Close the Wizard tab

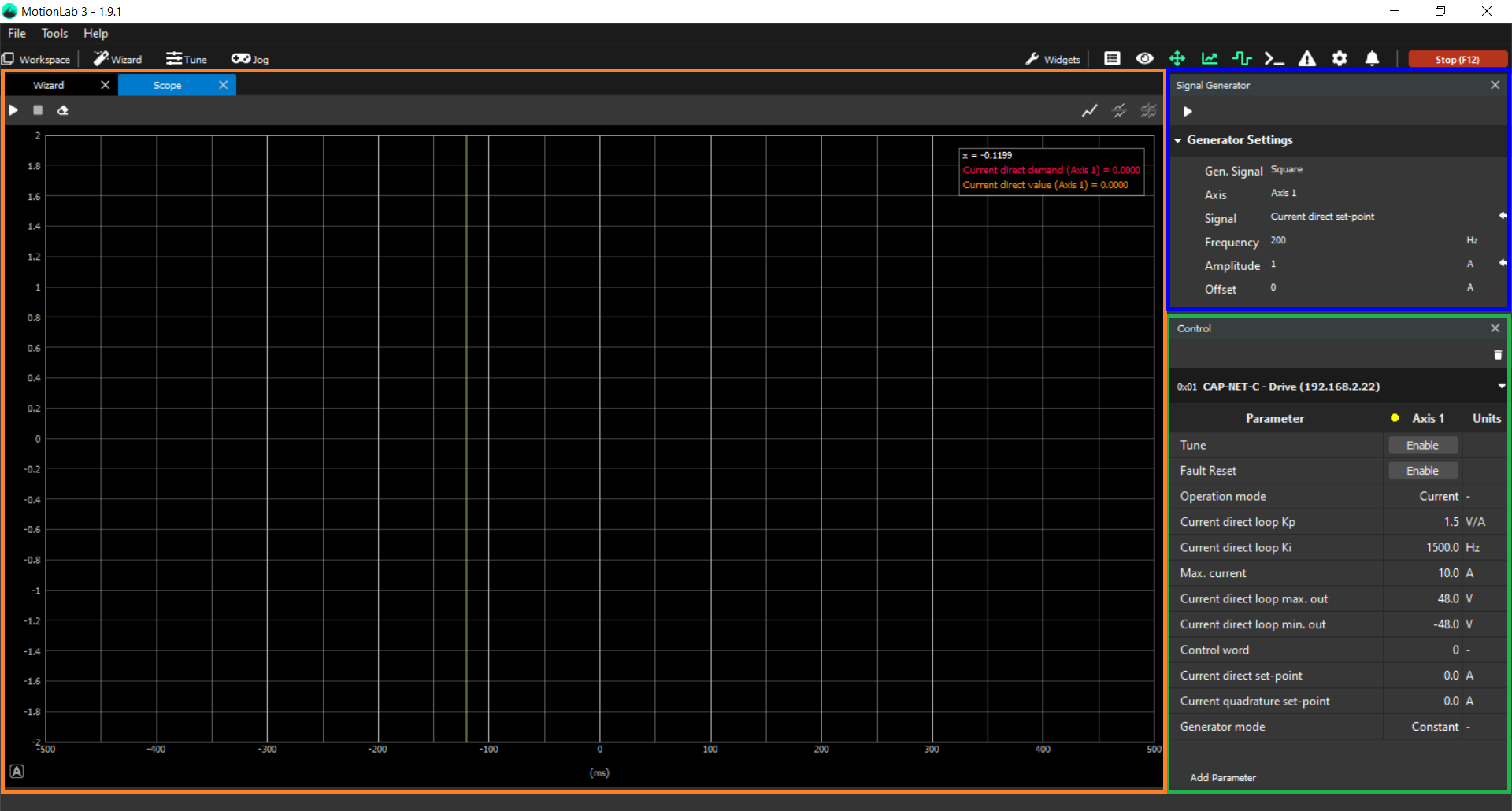(x=106, y=85)
